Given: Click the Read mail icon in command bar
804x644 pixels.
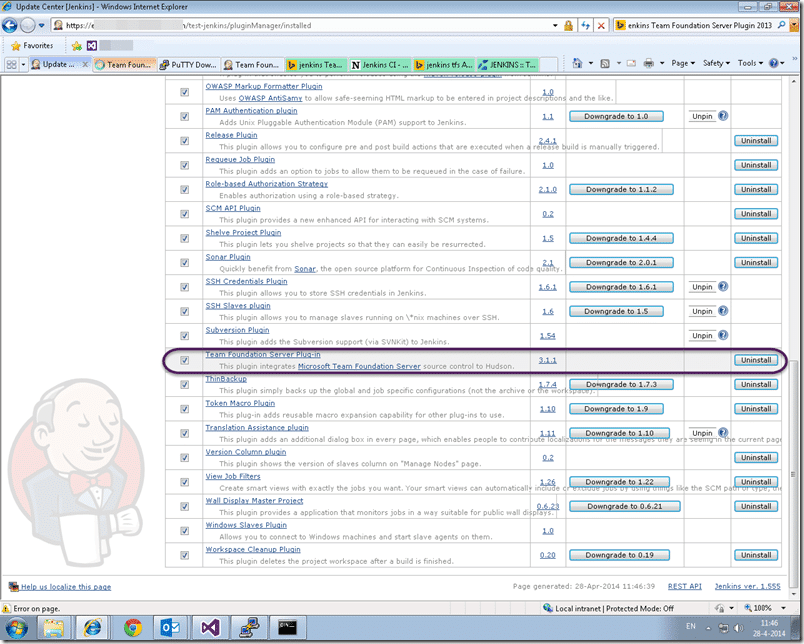Looking at the screenshot, I should pos(631,64).
